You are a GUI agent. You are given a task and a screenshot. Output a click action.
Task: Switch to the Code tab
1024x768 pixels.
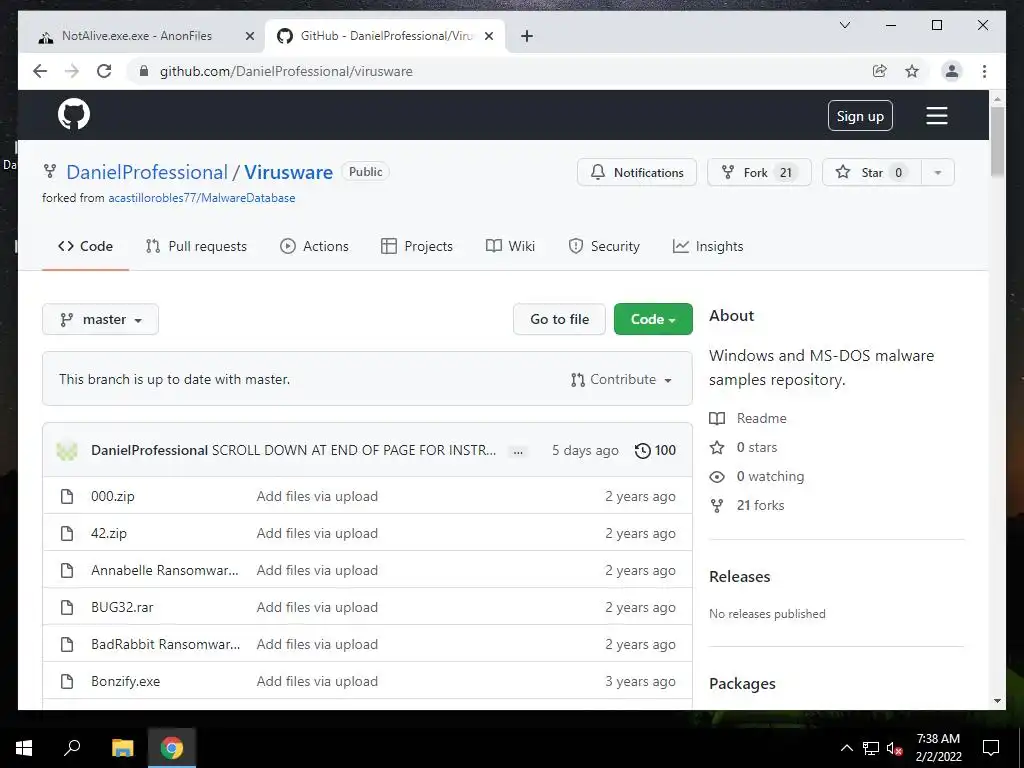point(86,246)
